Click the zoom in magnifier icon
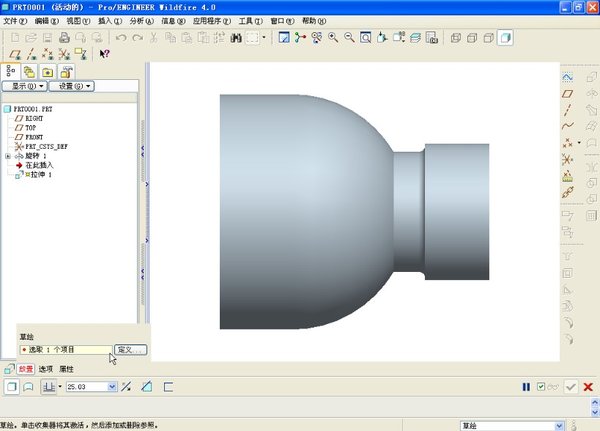Screen dimensions: 600x431 333,38
